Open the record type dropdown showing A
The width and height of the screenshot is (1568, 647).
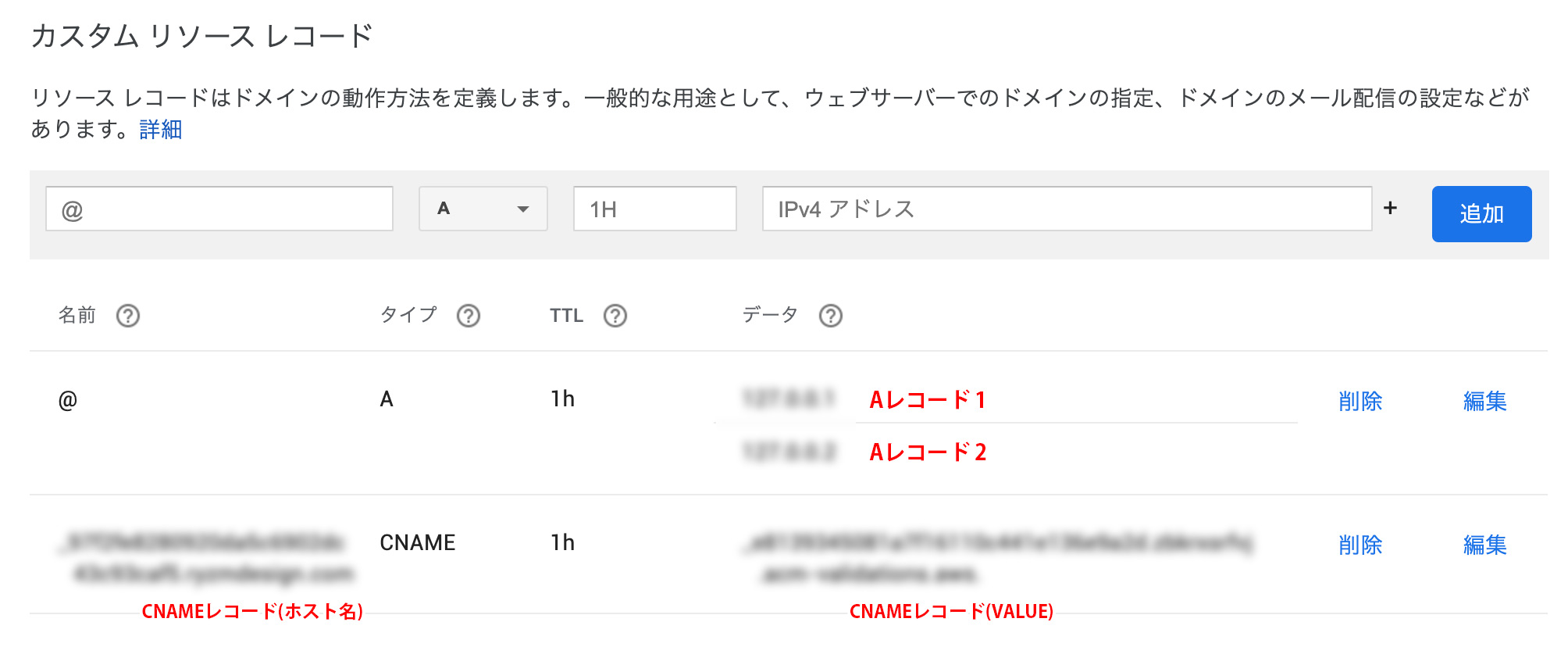(483, 209)
